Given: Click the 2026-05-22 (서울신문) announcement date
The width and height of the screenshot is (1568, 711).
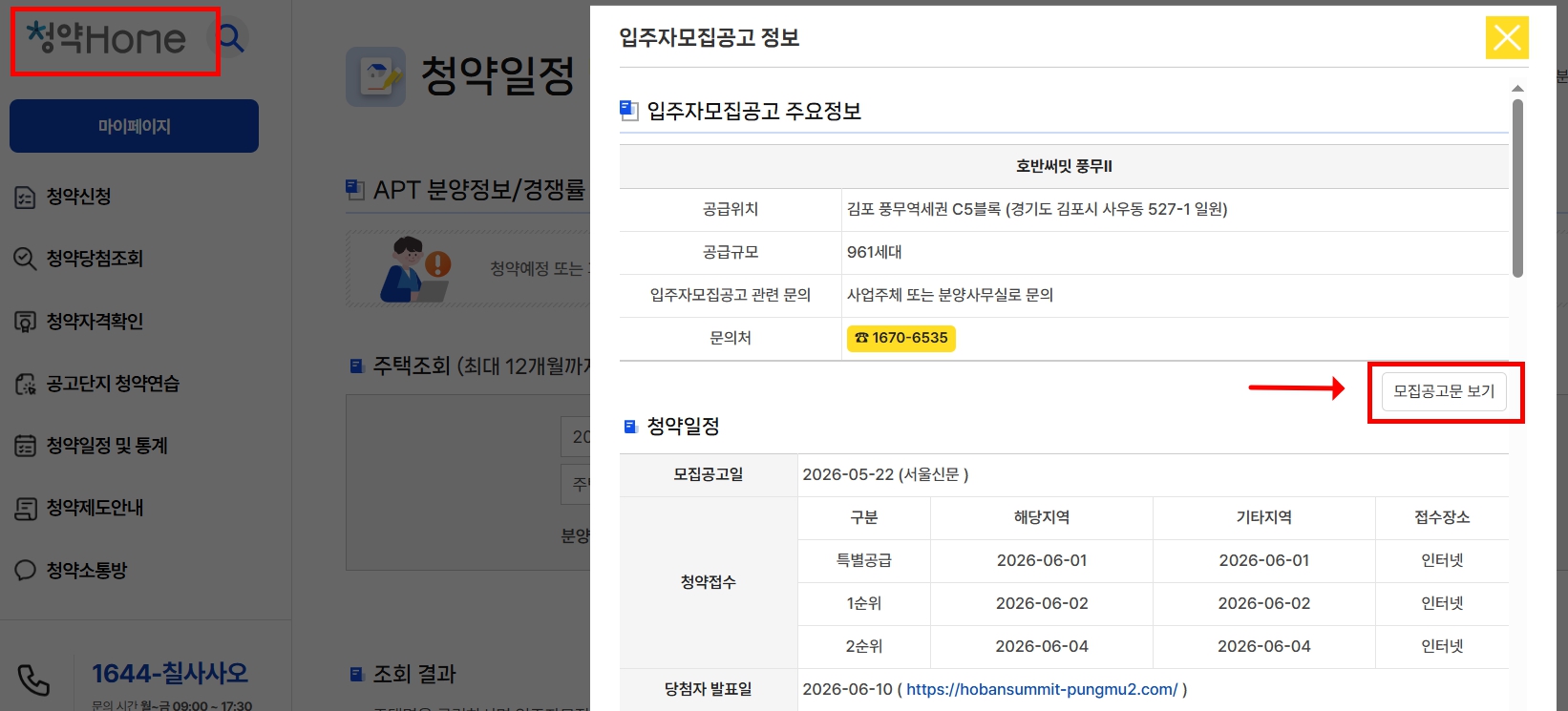Looking at the screenshot, I should point(885,474).
